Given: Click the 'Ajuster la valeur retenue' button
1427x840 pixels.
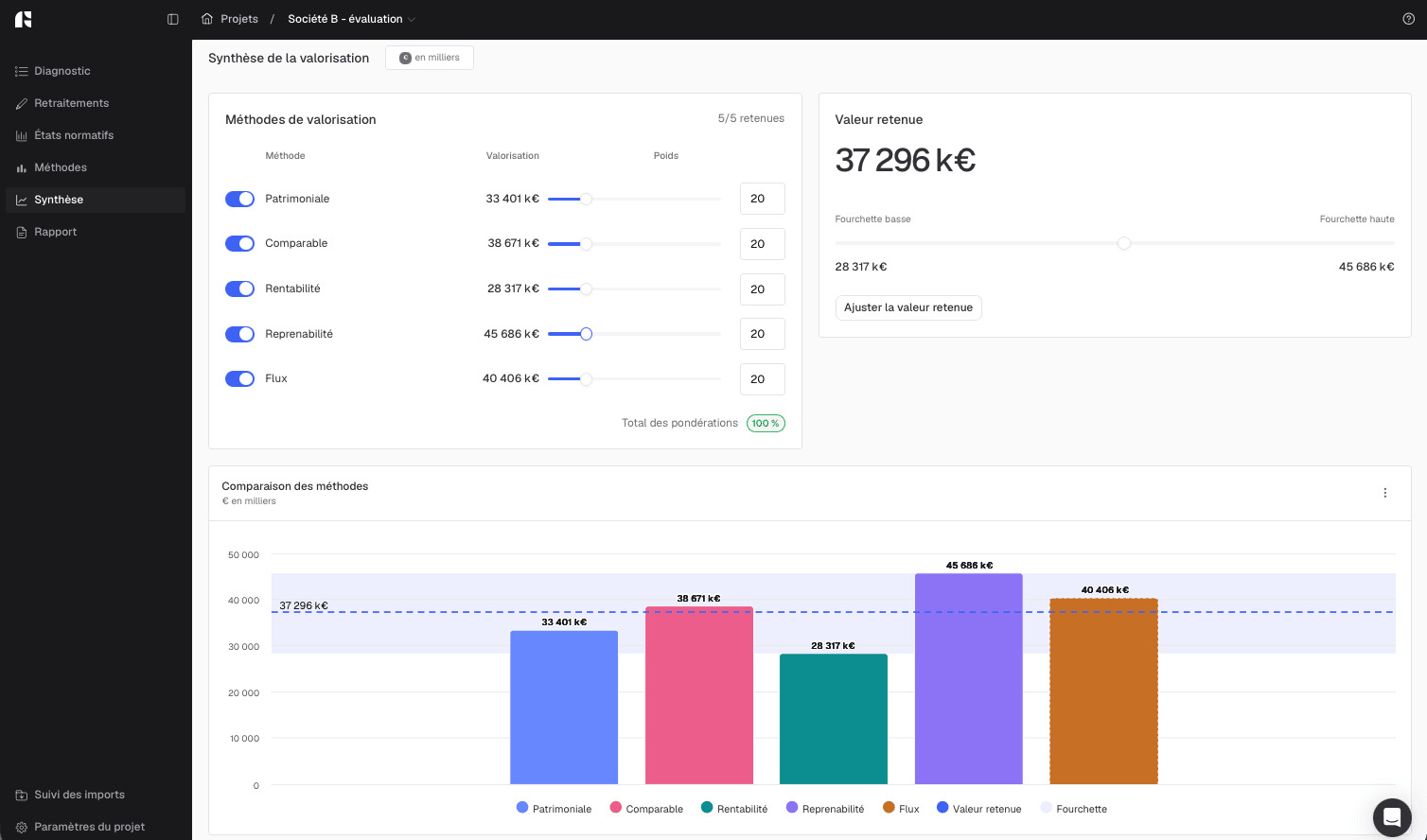Looking at the screenshot, I should pyautogui.click(x=908, y=307).
